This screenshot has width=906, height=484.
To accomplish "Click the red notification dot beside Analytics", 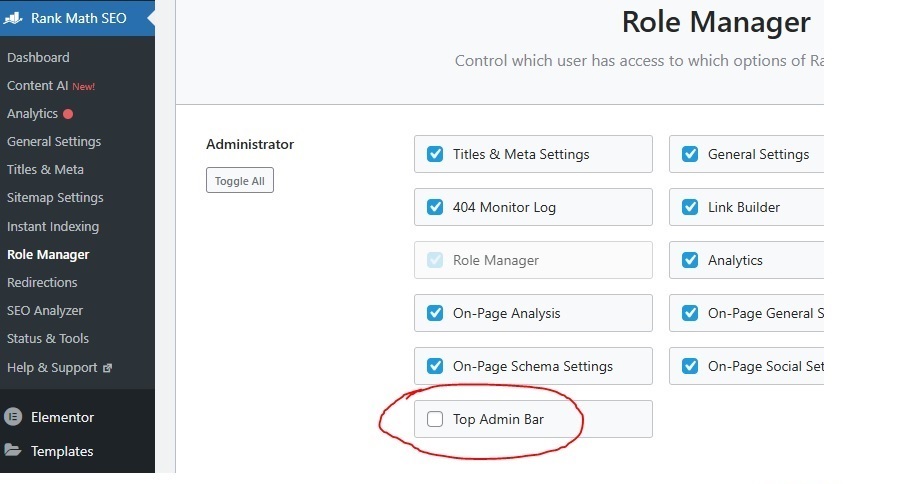I will click(x=68, y=114).
